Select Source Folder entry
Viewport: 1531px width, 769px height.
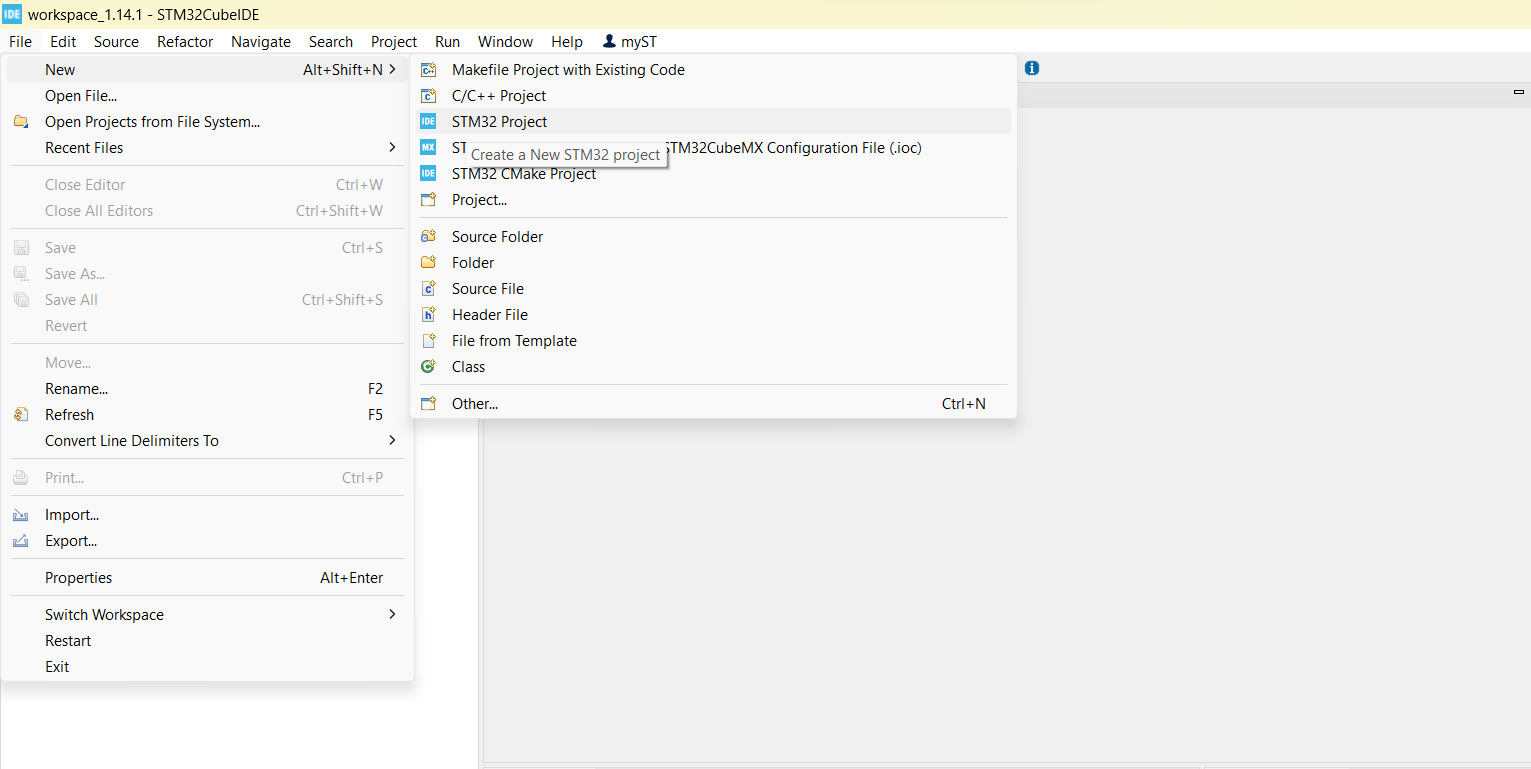[x=713, y=237]
